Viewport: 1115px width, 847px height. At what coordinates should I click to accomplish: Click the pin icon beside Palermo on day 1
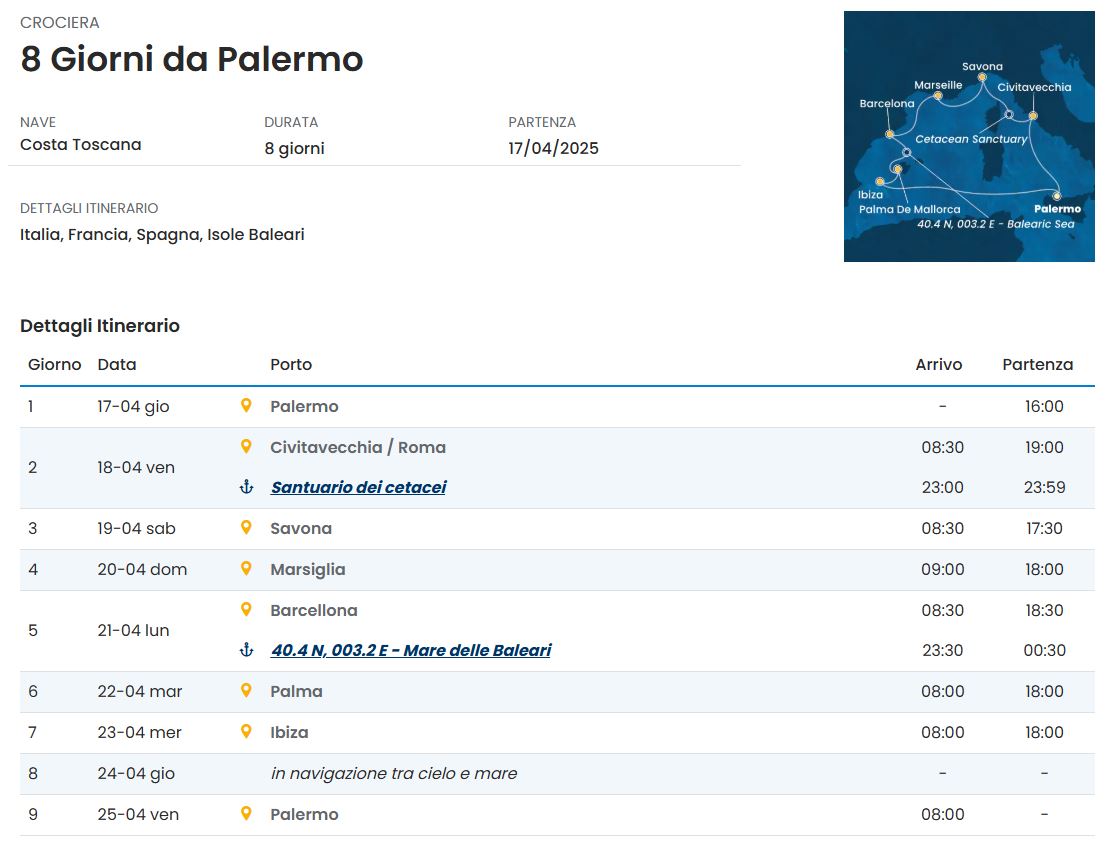(x=246, y=405)
